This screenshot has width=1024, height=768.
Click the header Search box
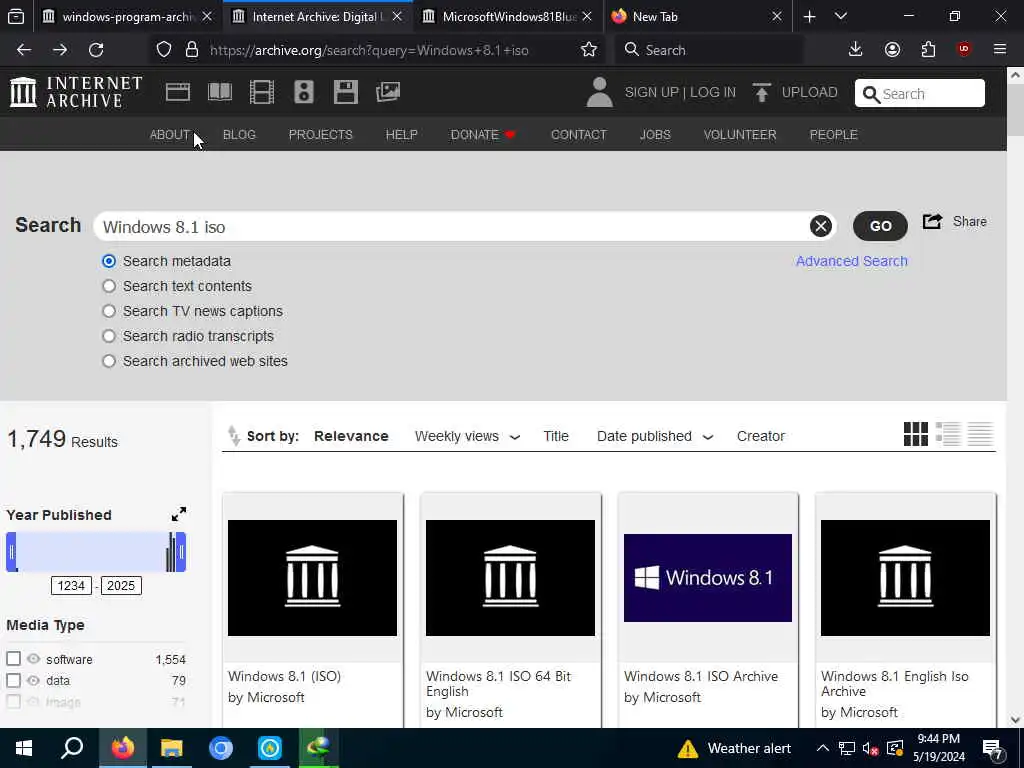(920, 93)
